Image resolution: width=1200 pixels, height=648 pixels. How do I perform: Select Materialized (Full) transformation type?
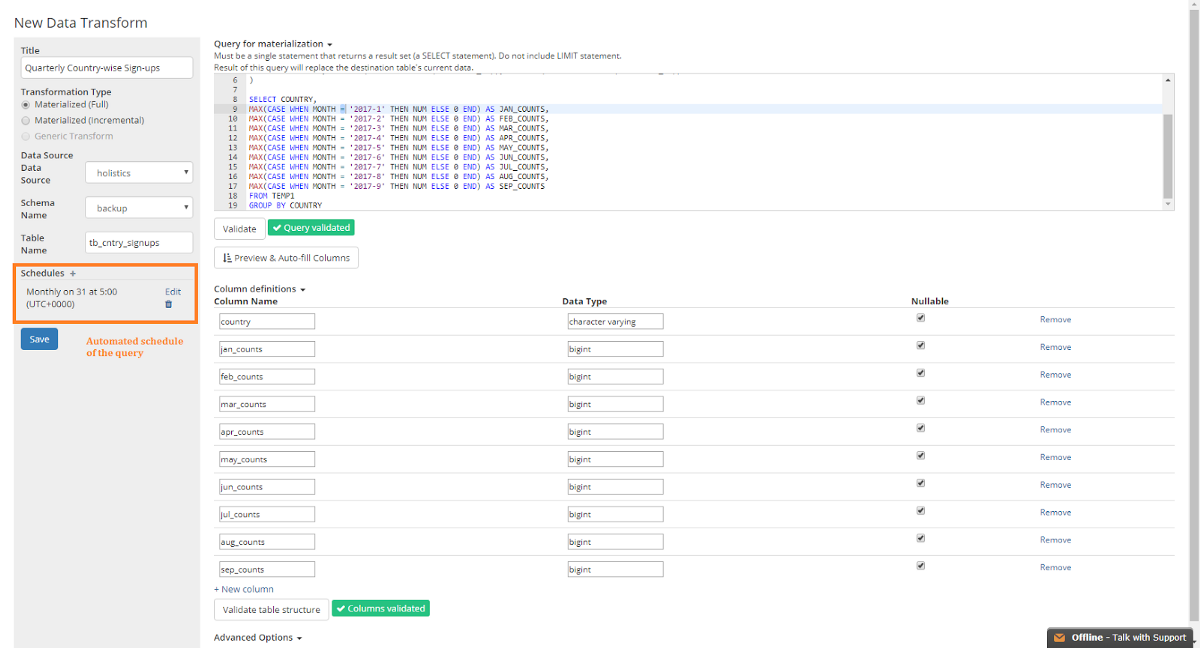[26, 105]
